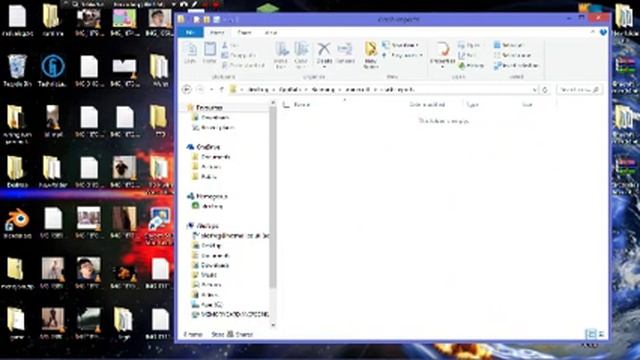Click inside the Search box
Viewport: 640px width, 360px height.
pos(579,89)
